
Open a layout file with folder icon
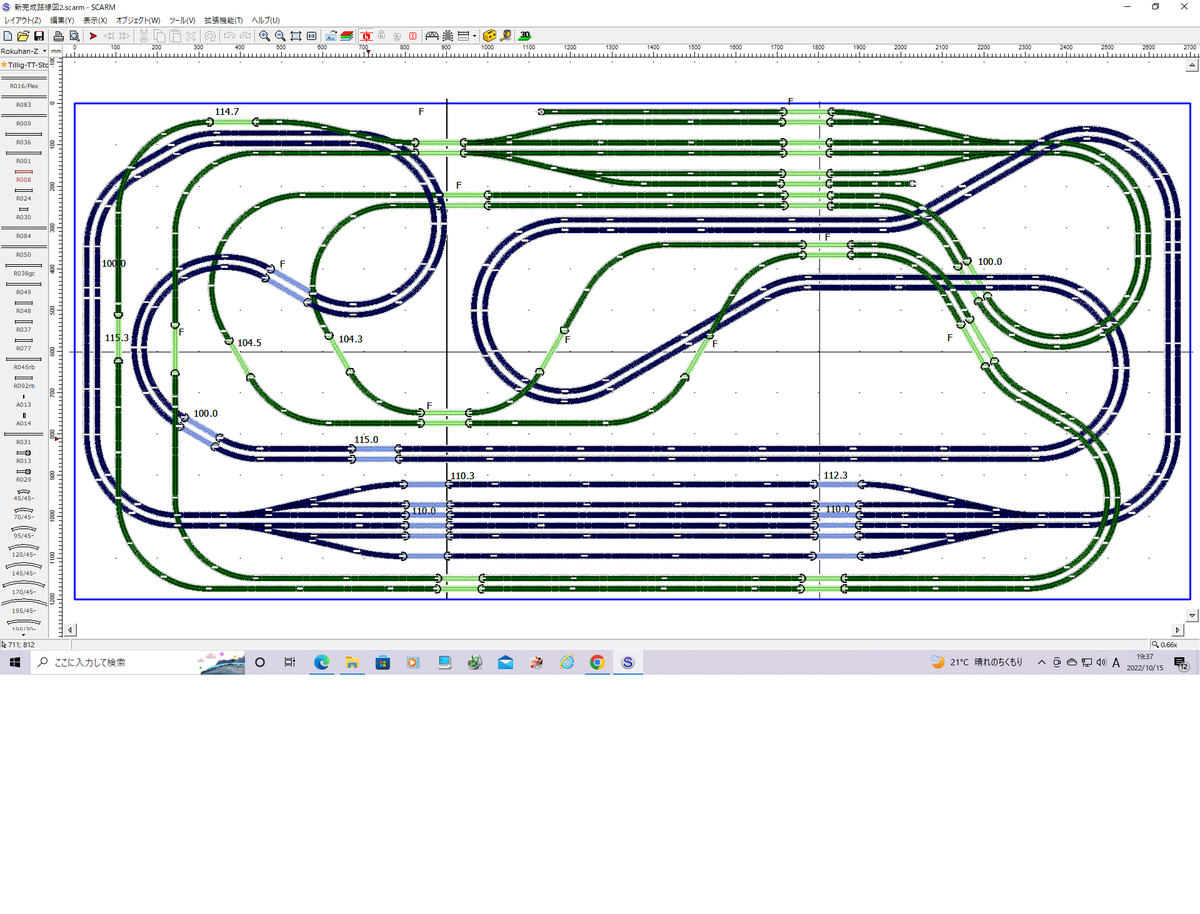point(23,35)
